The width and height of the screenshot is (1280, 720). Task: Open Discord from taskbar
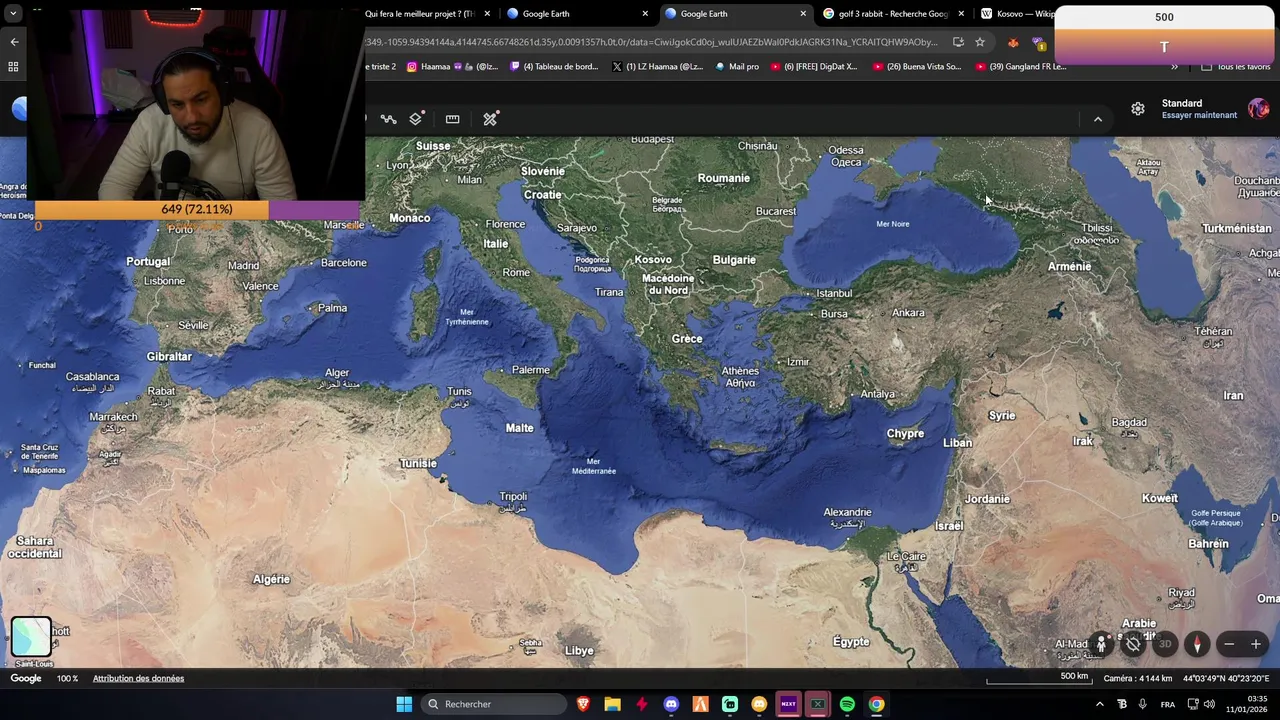[671, 704]
